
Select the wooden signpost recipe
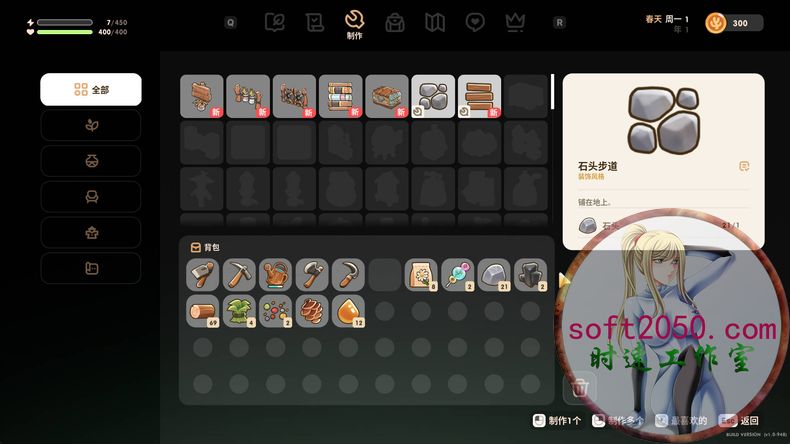pos(202,96)
